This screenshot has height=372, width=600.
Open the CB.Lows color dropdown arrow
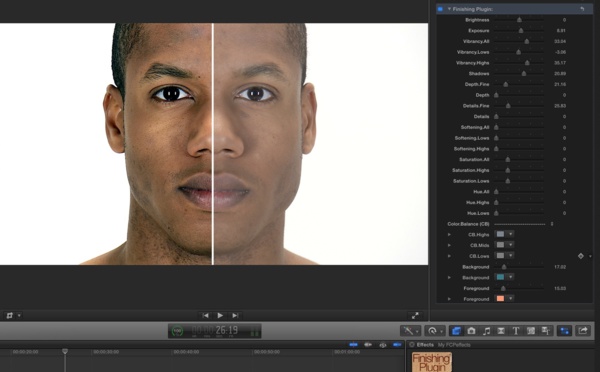pos(510,255)
